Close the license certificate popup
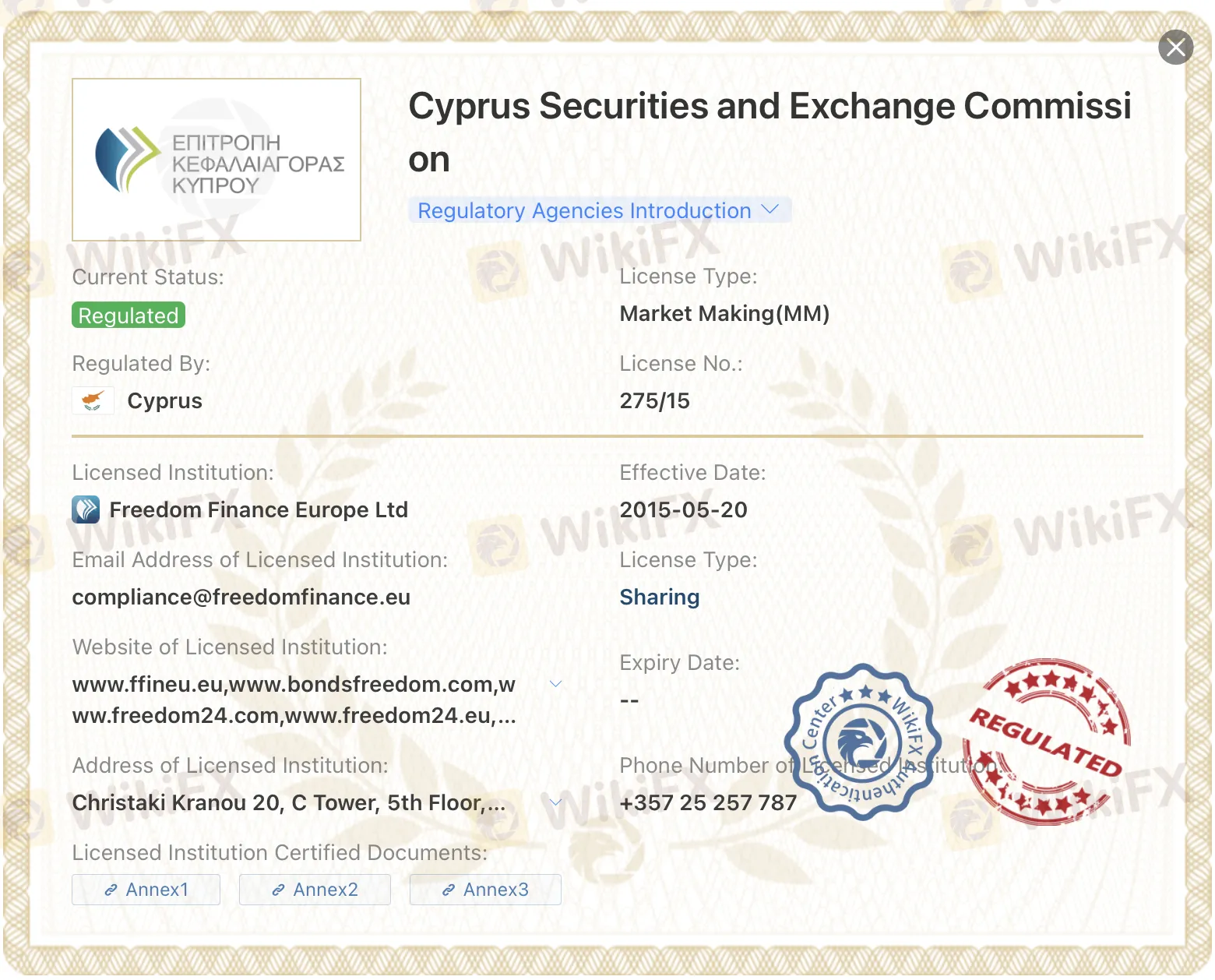This screenshot has width=1215, height=980. tap(1175, 48)
